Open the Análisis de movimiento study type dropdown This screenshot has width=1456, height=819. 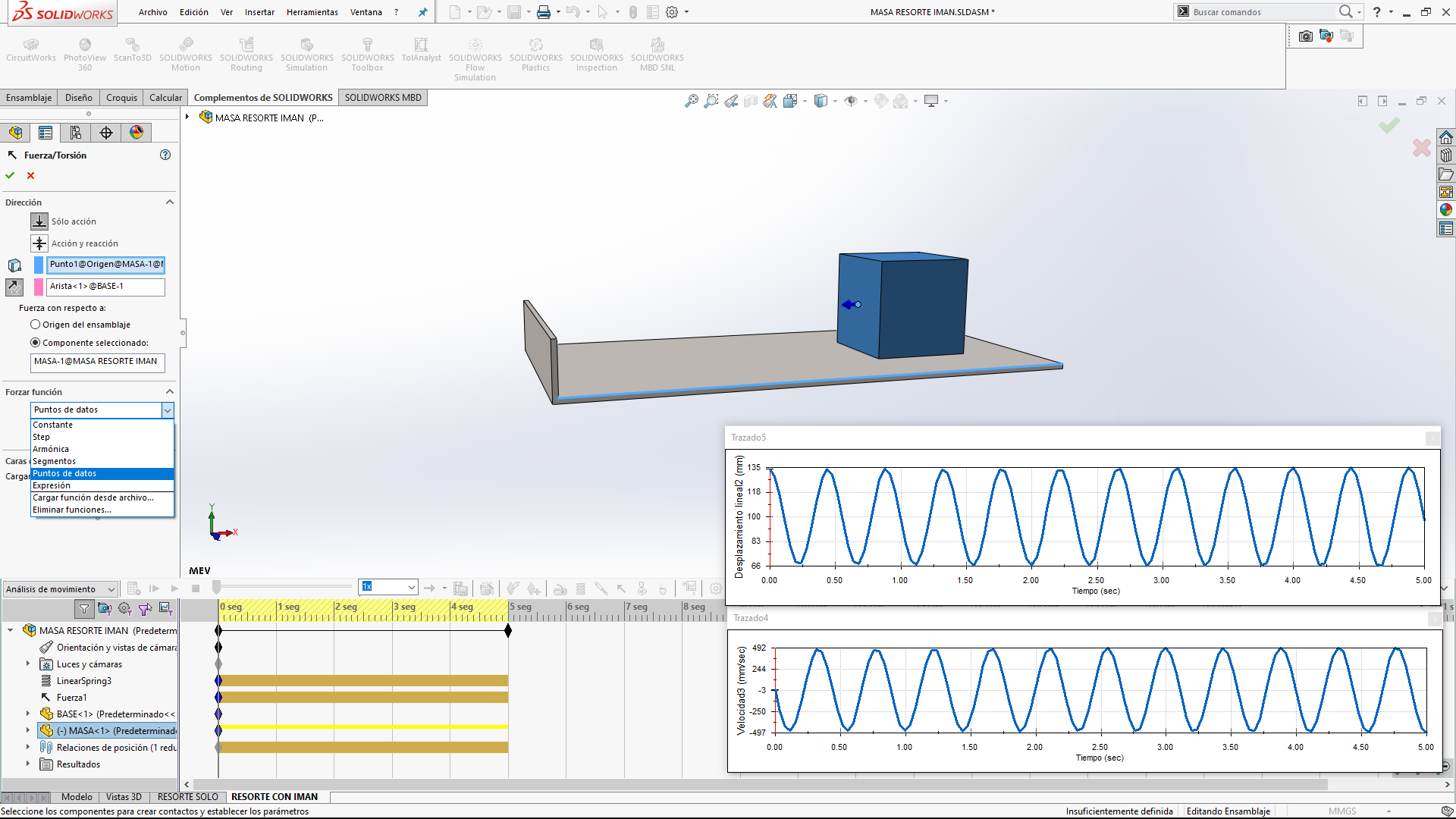(60, 589)
